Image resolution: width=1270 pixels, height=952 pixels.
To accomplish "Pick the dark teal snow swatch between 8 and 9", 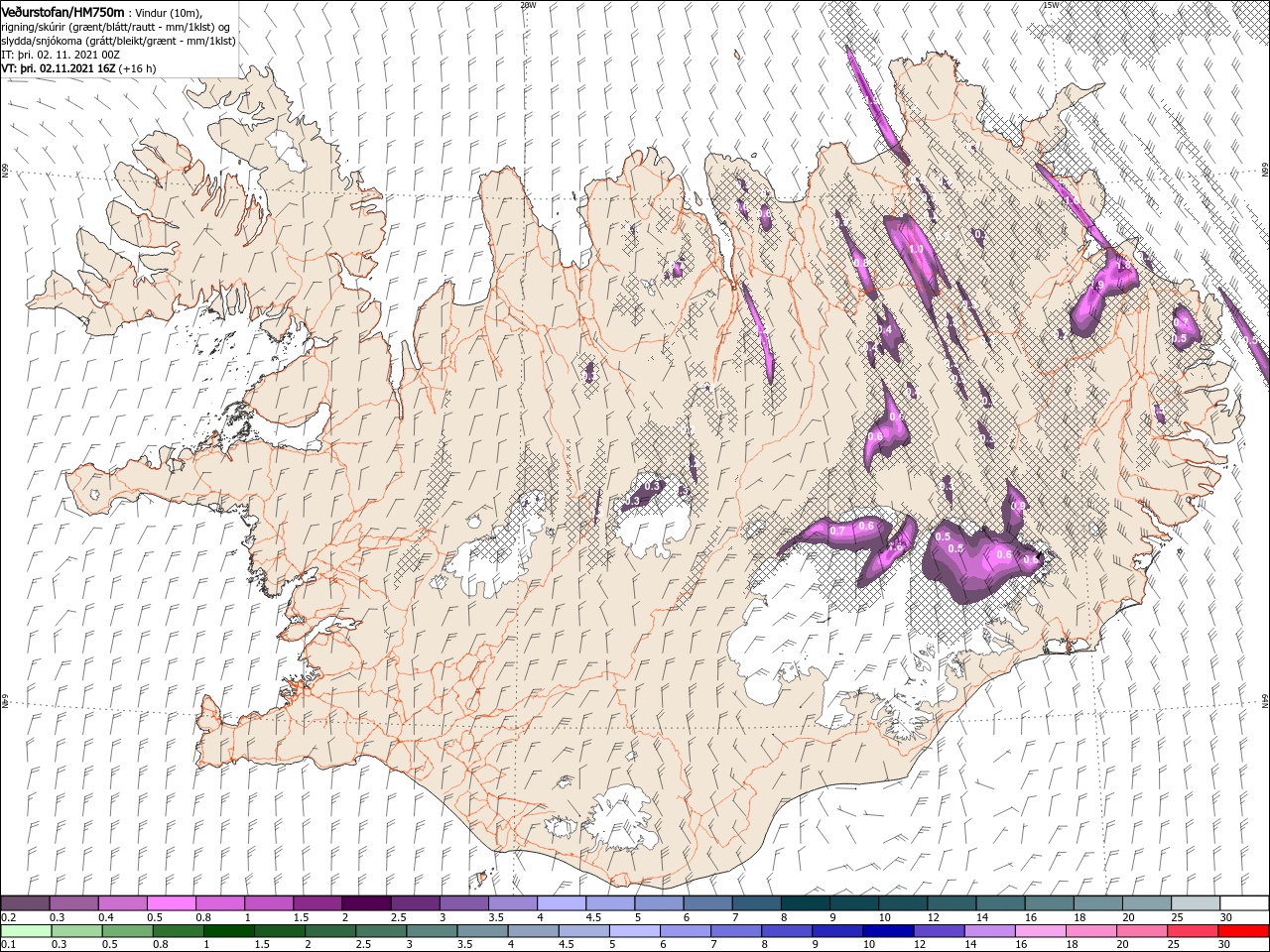I will pyautogui.click(x=806, y=902).
